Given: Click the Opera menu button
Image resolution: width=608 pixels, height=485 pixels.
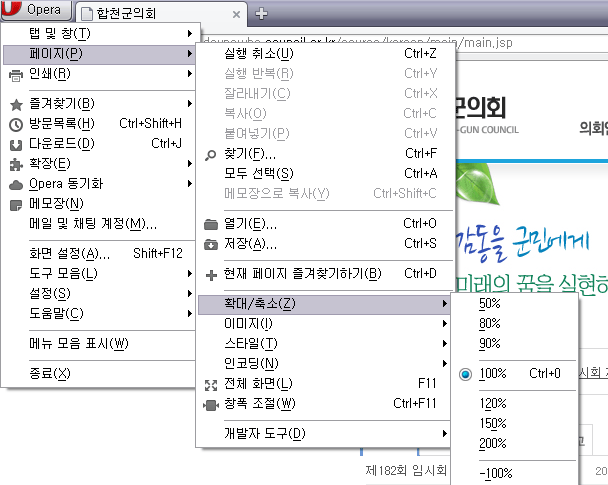Looking at the screenshot, I should (36, 10).
